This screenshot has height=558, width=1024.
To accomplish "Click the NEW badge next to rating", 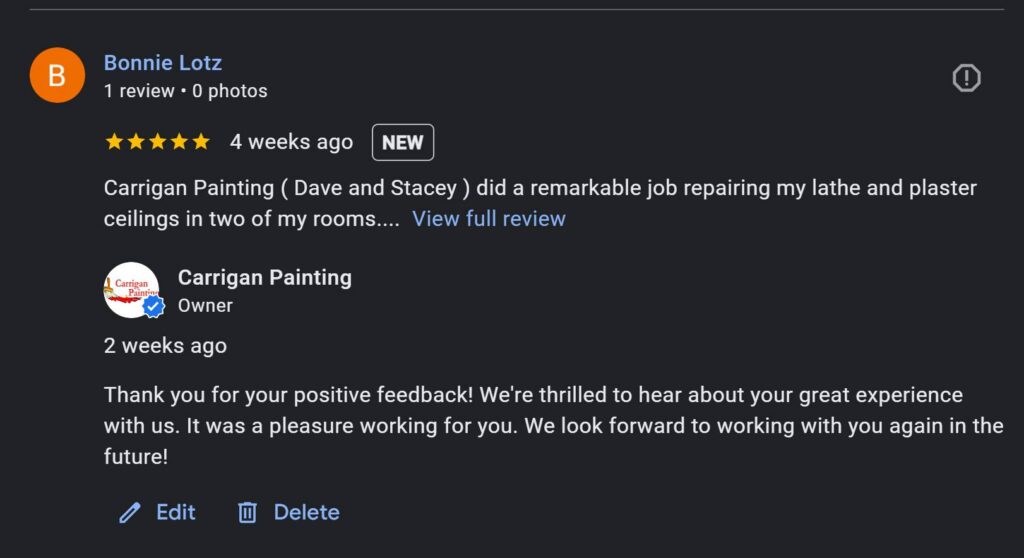I will coord(403,142).
